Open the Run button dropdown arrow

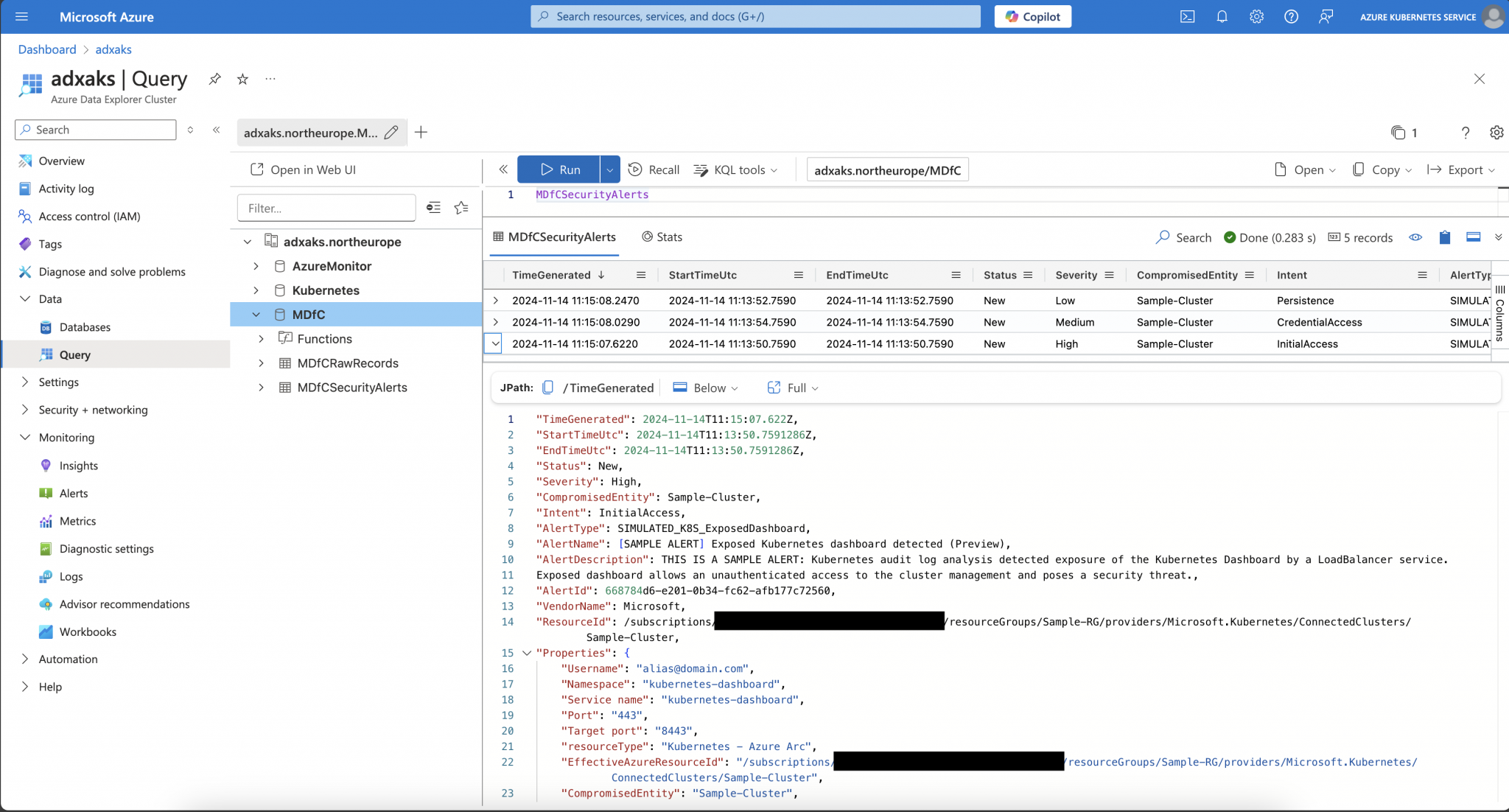coord(609,169)
